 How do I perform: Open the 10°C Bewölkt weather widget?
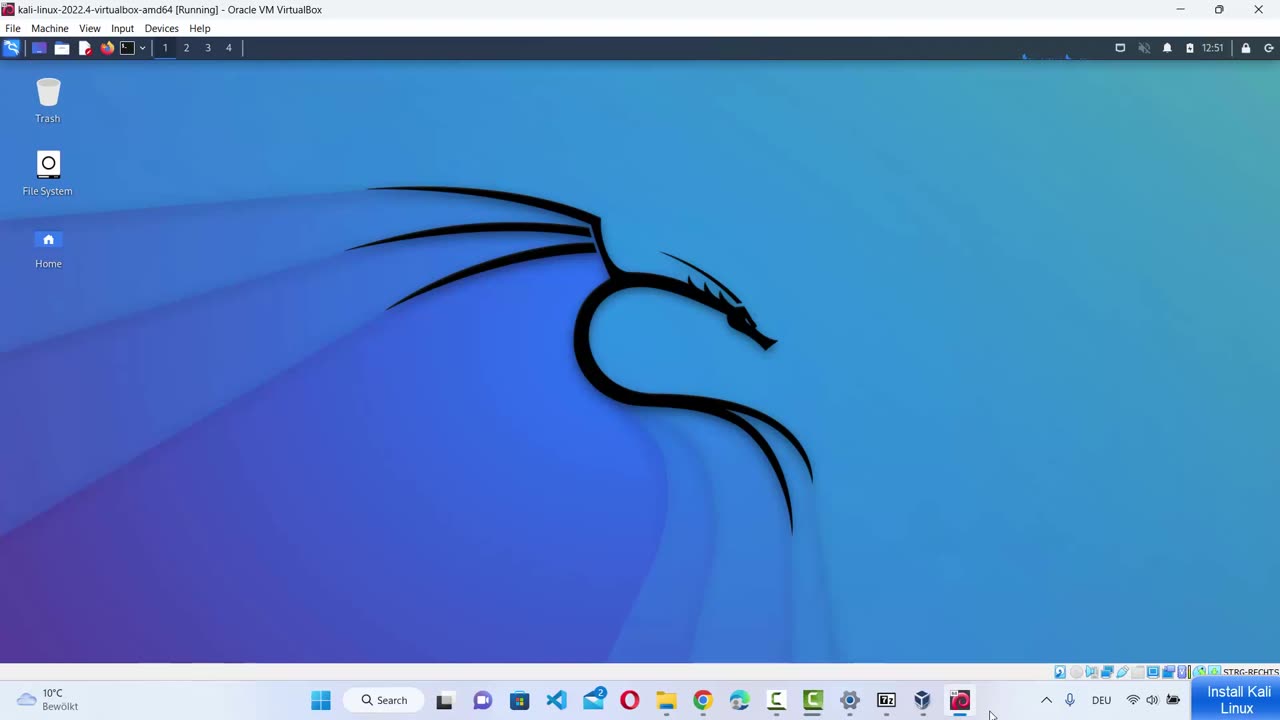click(x=47, y=700)
